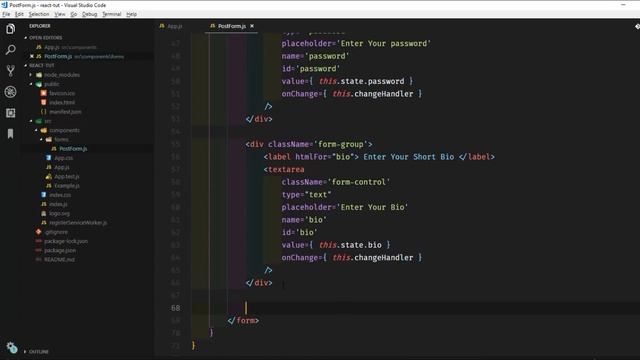The width and height of the screenshot is (640, 360).
Task: Open App.css in the explorer tree
Action: click(x=63, y=158)
